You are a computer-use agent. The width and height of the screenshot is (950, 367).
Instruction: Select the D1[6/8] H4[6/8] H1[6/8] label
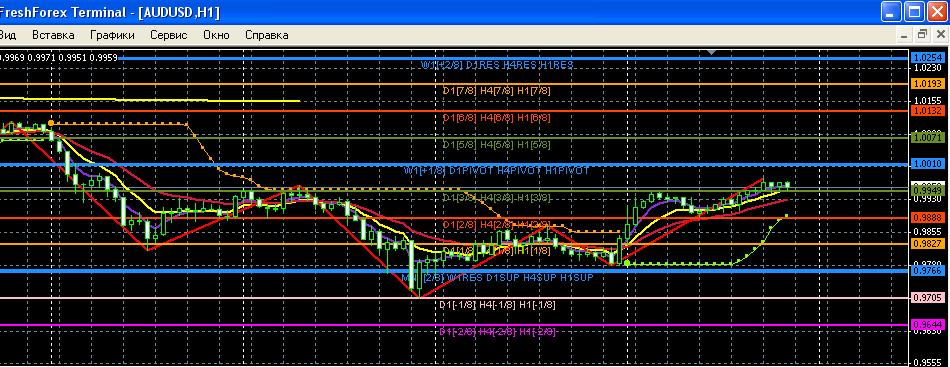click(497, 117)
